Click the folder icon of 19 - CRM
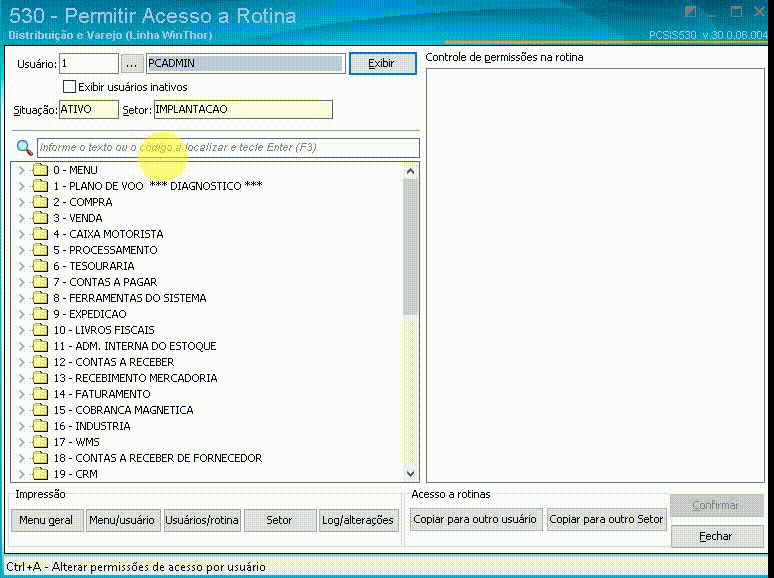The width and height of the screenshot is (774, 578). point(40,474)
